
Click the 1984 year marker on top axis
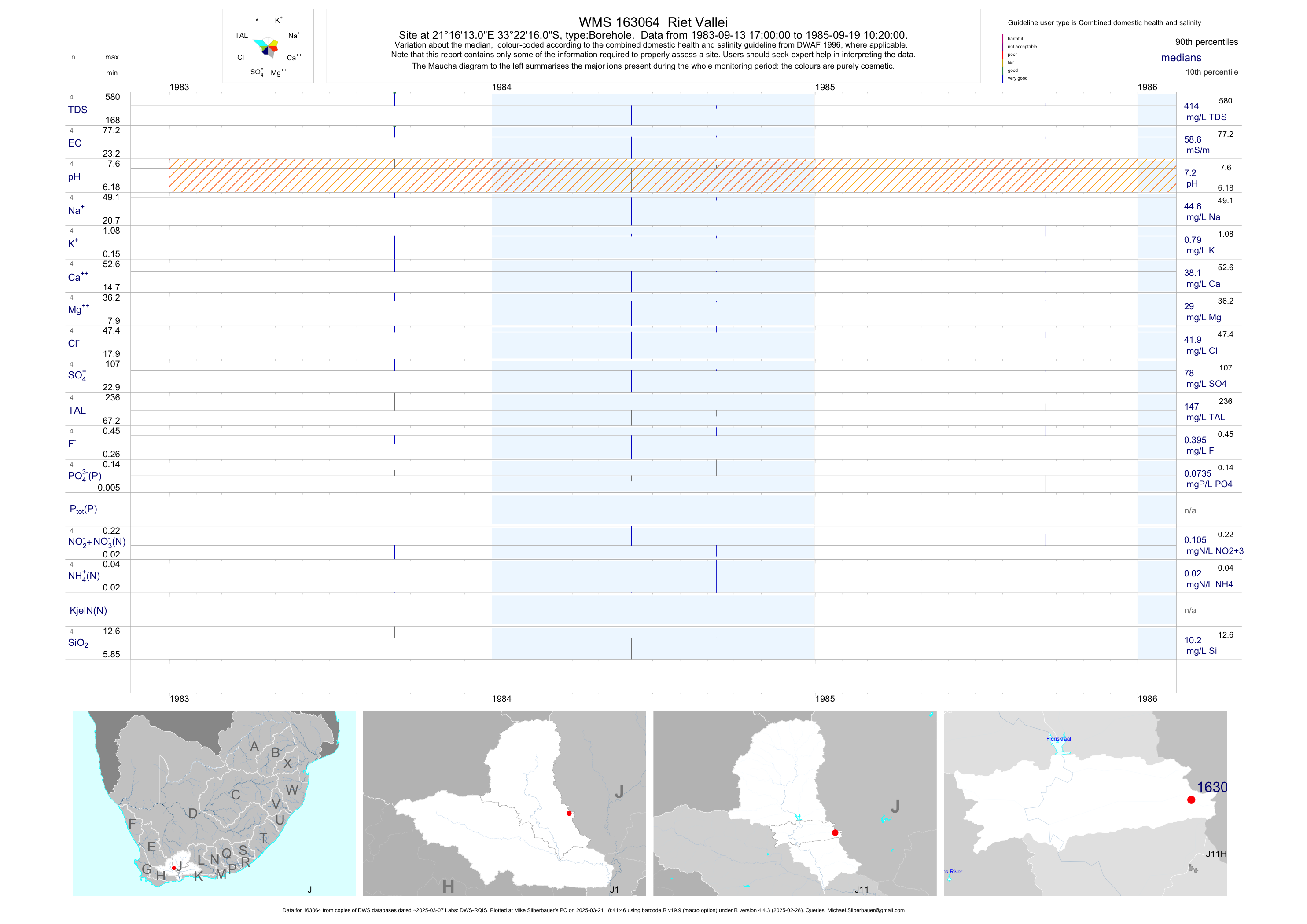[x=501, y=87]
